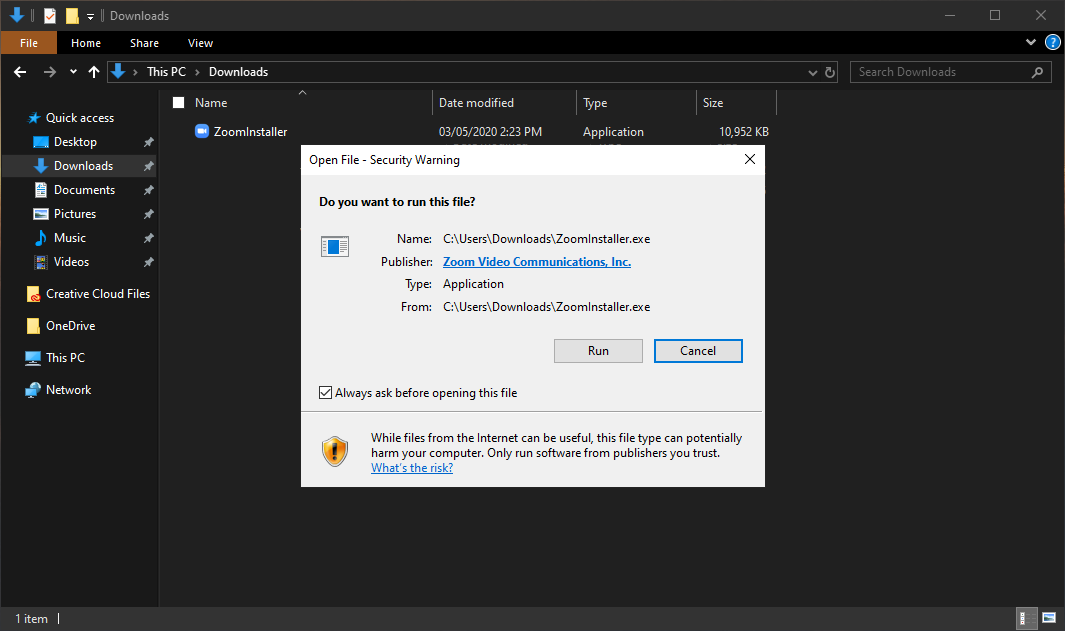Open the Share ribbon tab
This screenshot has width=1065, height=631.
[144, 43]
